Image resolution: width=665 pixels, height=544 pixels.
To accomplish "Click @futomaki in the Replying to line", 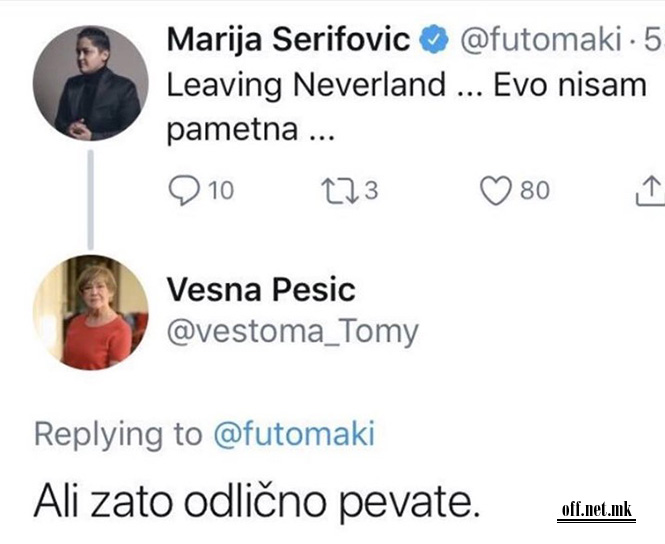I will point(293,434).
